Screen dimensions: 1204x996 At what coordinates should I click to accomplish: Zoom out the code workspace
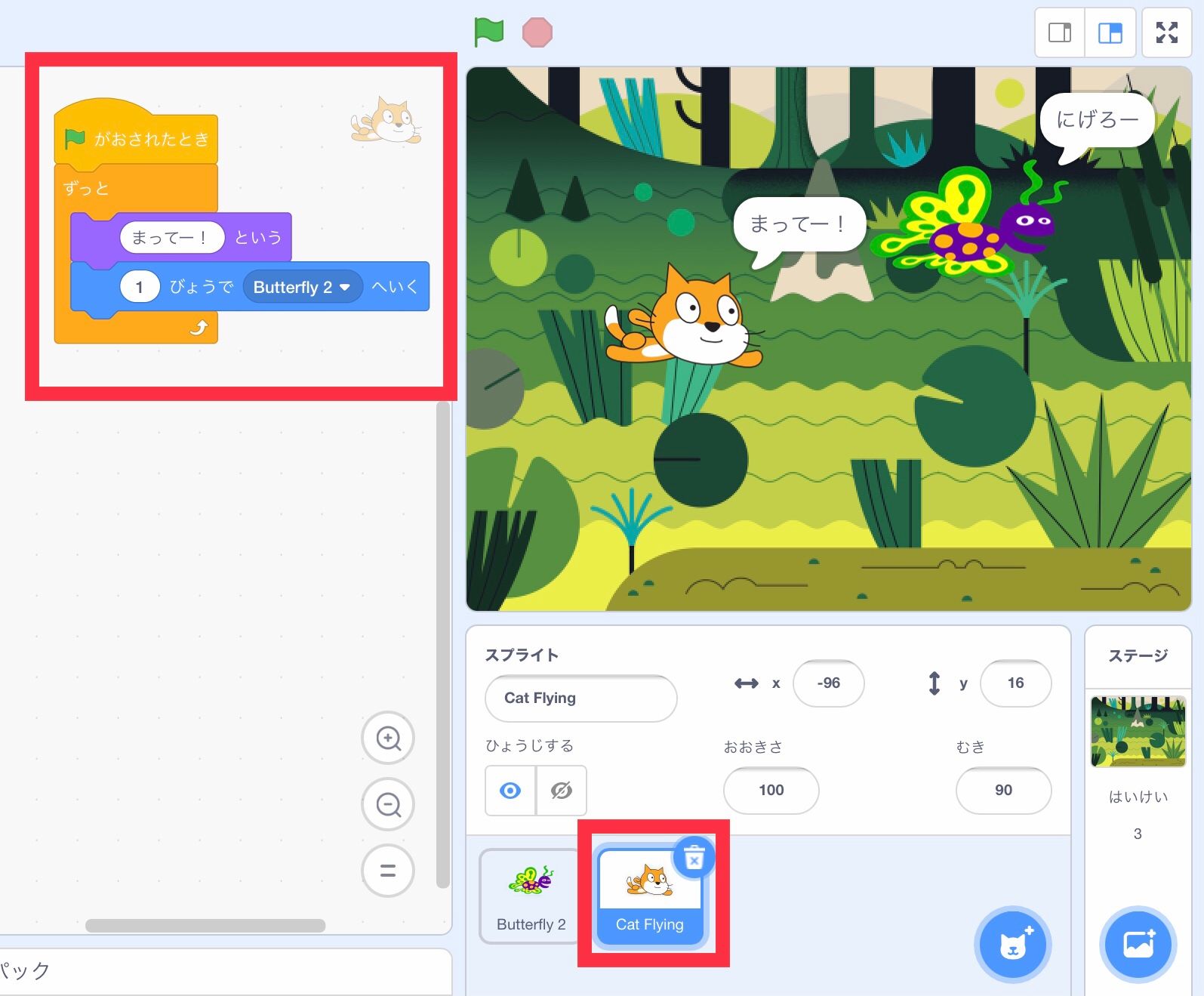[388, 804]
